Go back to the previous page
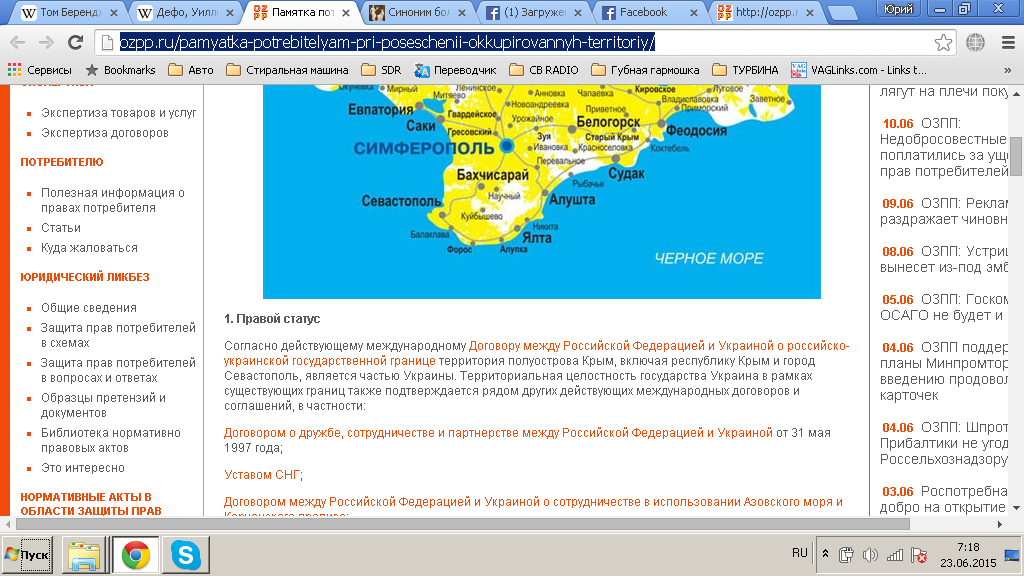The image size is (1024, 576). 18,43
